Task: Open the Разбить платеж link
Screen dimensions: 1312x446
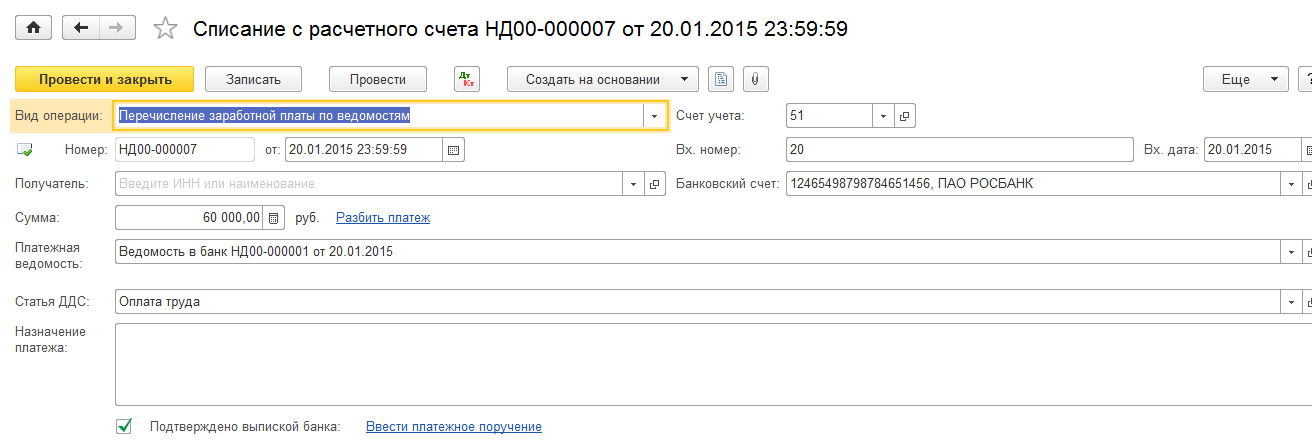Action: (x=382, y=217)
